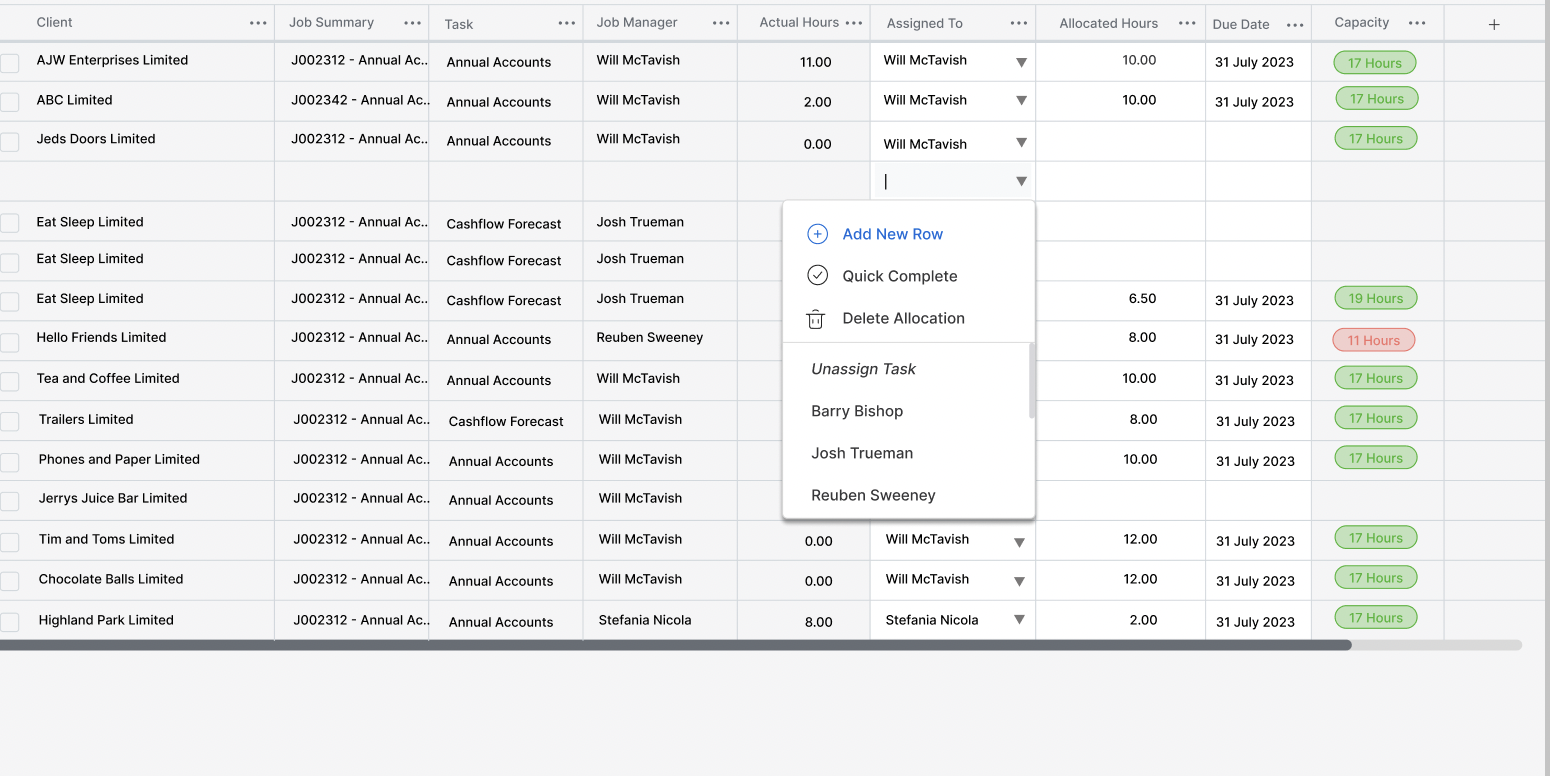1550x776 pixels.
Task: Click the assignee list vertical scrollbar
Action: pyautogui.click(x=1032, y=380)
